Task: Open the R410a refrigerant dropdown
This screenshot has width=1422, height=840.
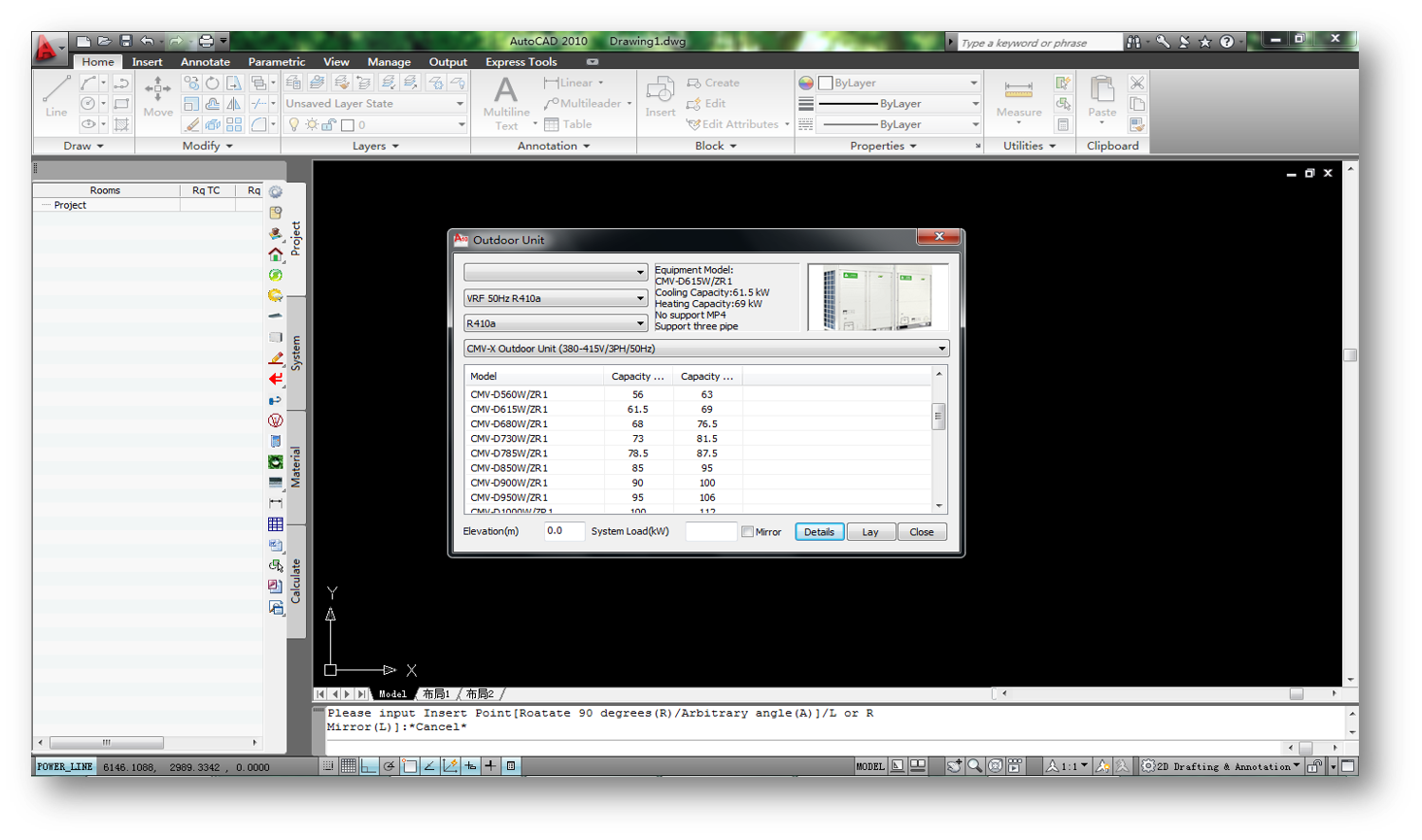Action: pyautogui.click(x=556, y=323)
